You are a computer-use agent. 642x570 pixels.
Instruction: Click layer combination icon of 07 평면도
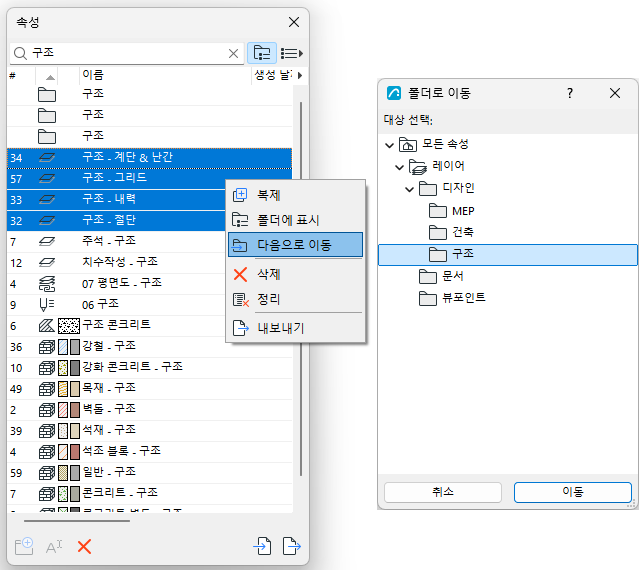pos(47,284)
